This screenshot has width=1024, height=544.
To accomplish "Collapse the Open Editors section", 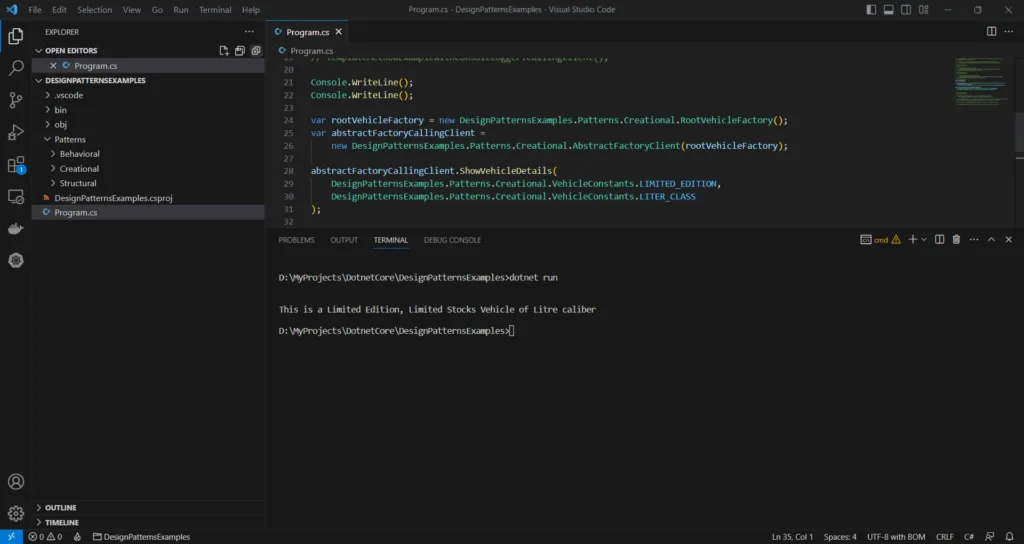I will (x=39, y=50).
